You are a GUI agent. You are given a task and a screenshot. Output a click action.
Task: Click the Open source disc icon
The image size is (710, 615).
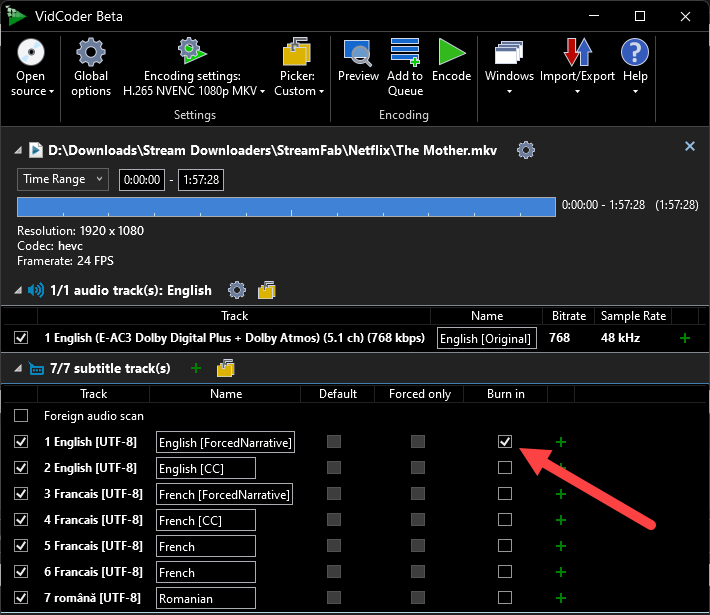pyautogui.click(x=31, y=53)
